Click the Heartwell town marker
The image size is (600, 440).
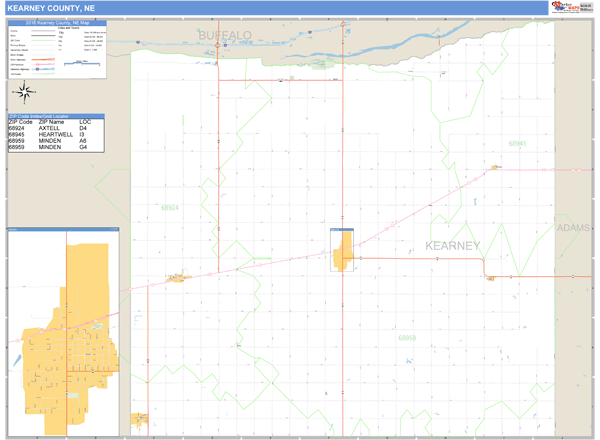491,278
